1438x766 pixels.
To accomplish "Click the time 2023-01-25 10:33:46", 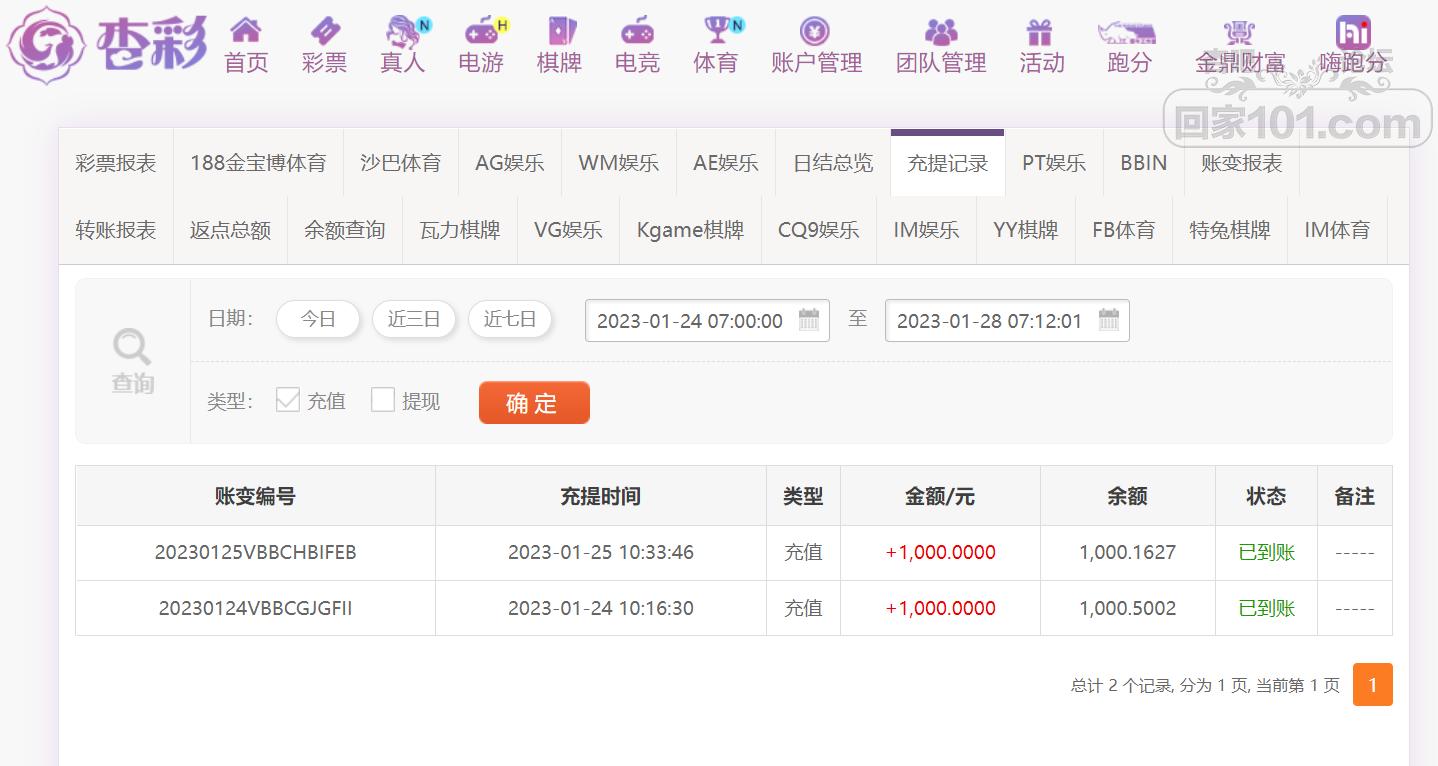I will [601, 552].
